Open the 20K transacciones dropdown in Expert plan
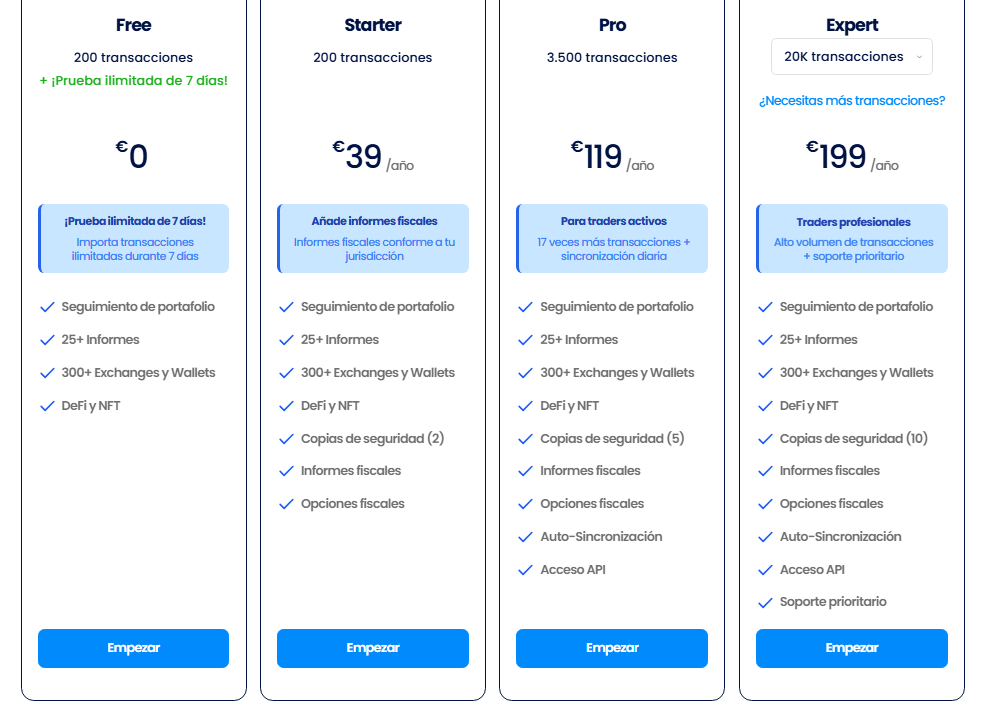The height and width of the screenshot is (717, 994). (x=851, y=56)
